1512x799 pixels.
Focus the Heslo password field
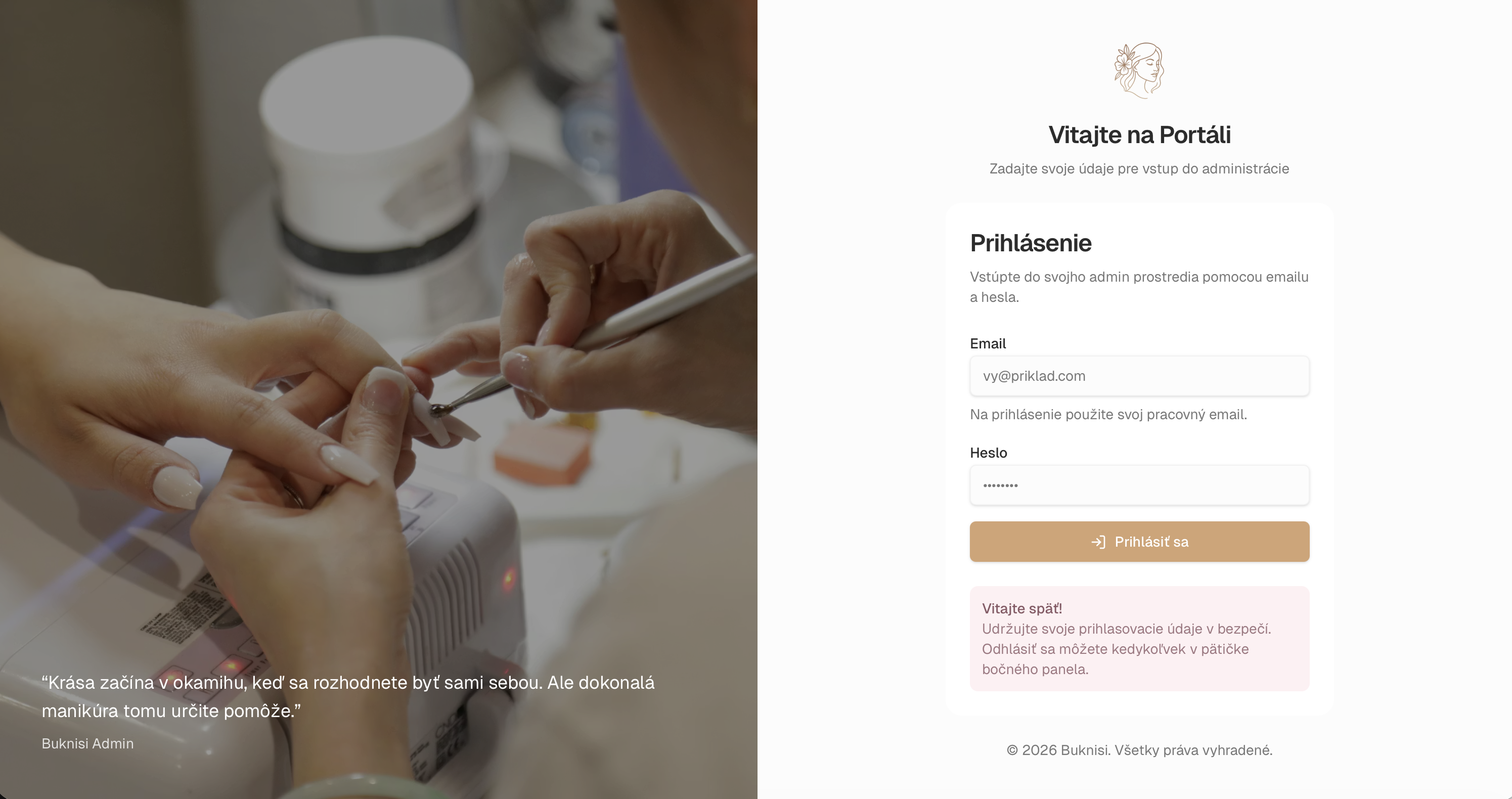coord(1139,485)
